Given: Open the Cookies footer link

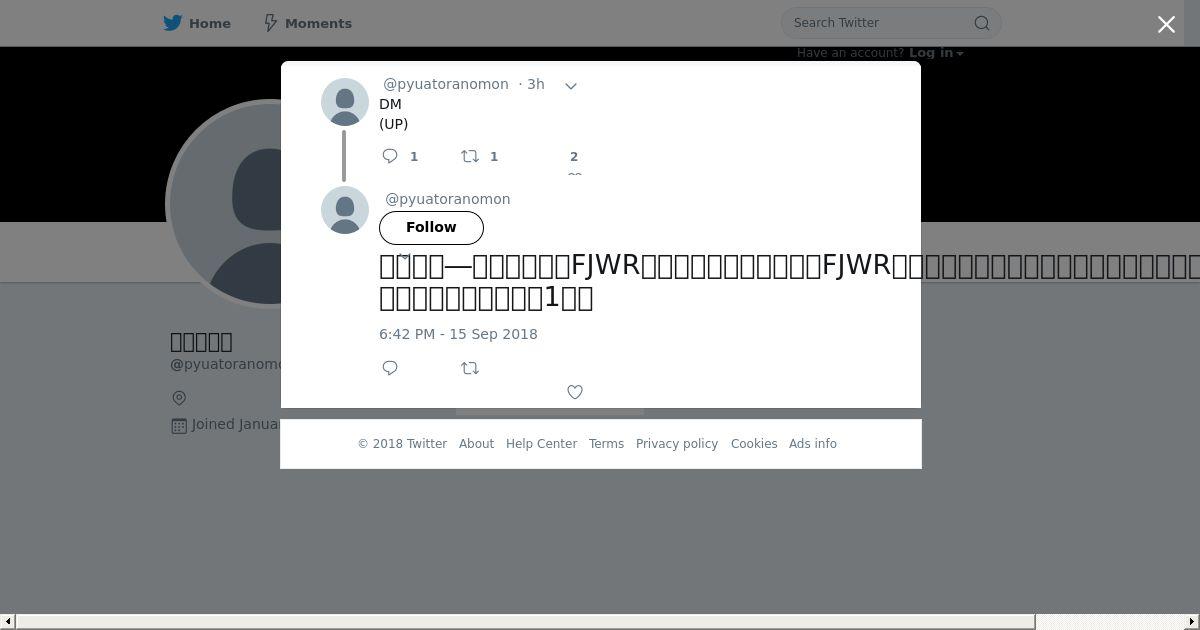Looking at the screenshot, I should coord(754,444).
